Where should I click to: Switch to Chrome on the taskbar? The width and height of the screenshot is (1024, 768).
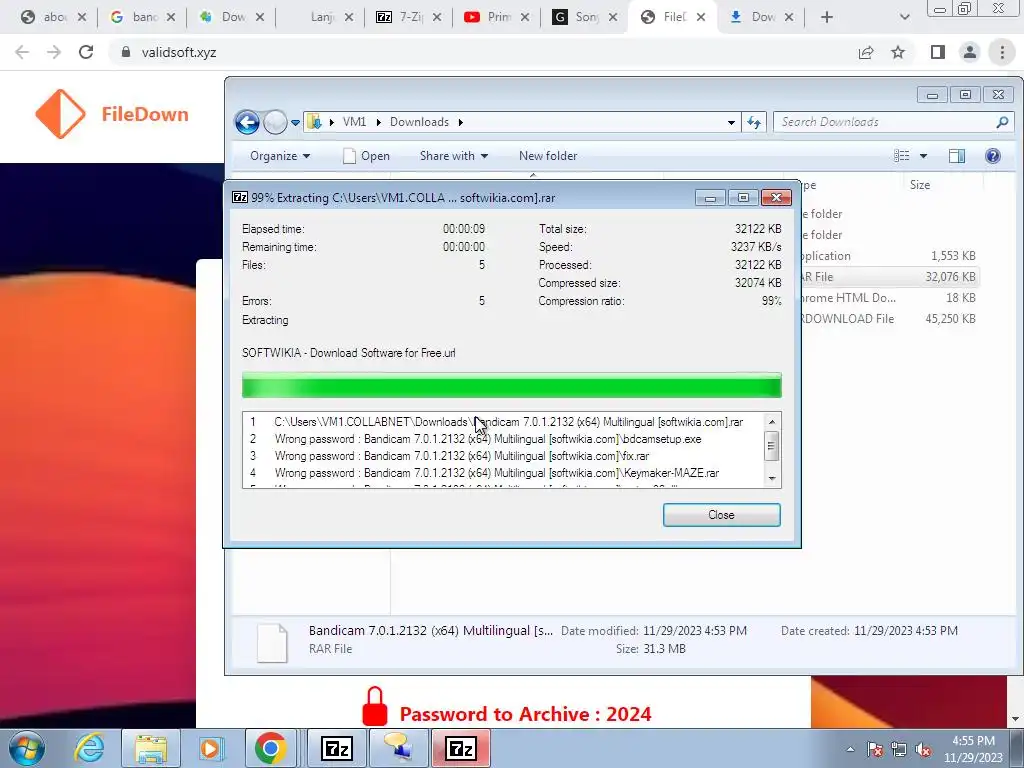(270, 748)
